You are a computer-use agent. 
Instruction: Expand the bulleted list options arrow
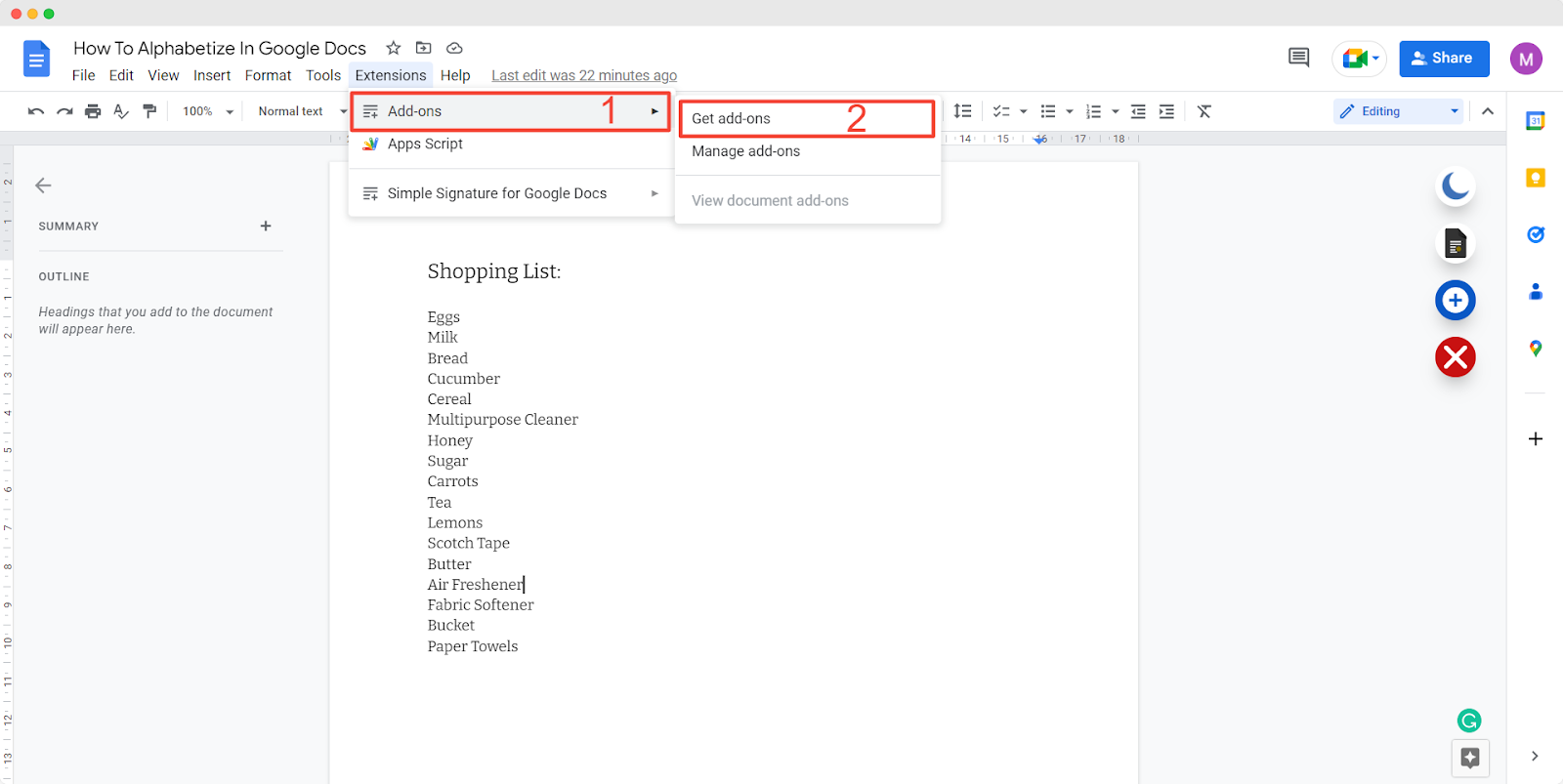coord(1070,111)
